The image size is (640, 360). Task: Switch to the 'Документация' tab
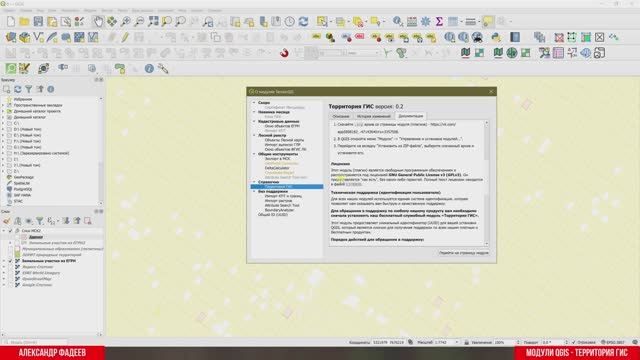tap(411, 116)
